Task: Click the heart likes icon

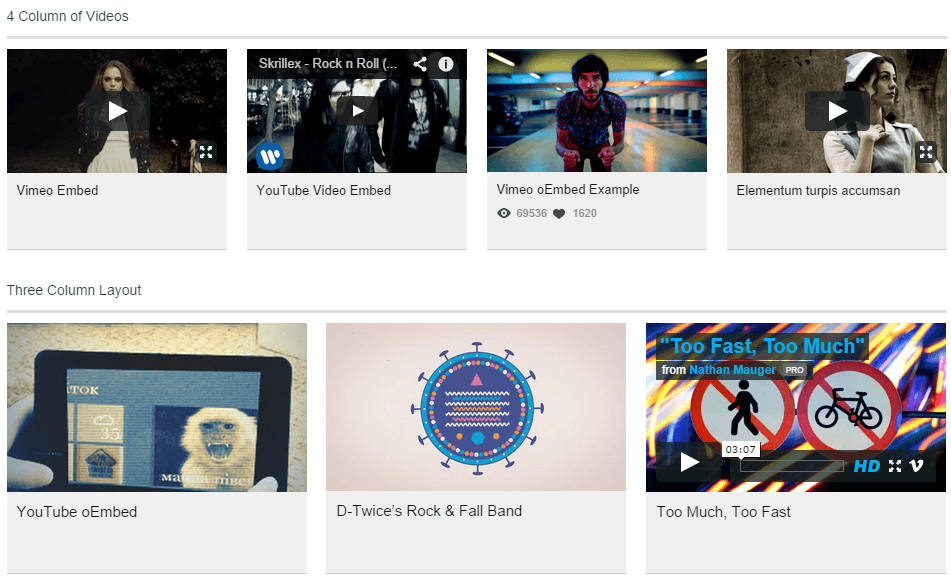Action: 559,214
